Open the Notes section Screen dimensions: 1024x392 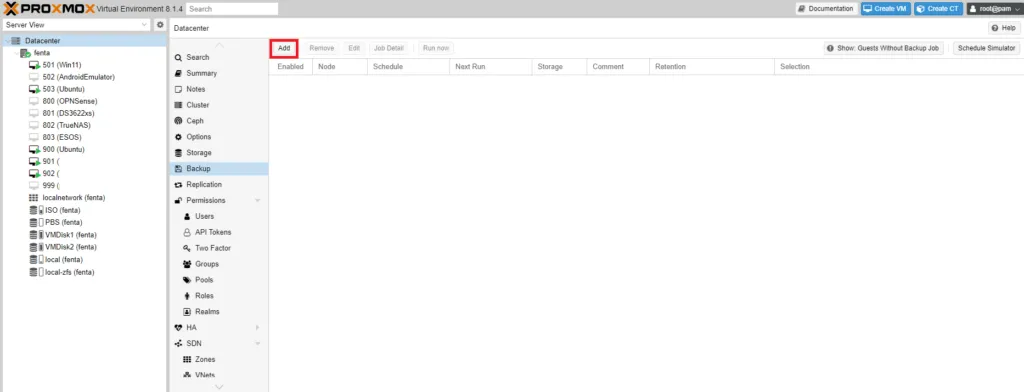tap(219, 89)
